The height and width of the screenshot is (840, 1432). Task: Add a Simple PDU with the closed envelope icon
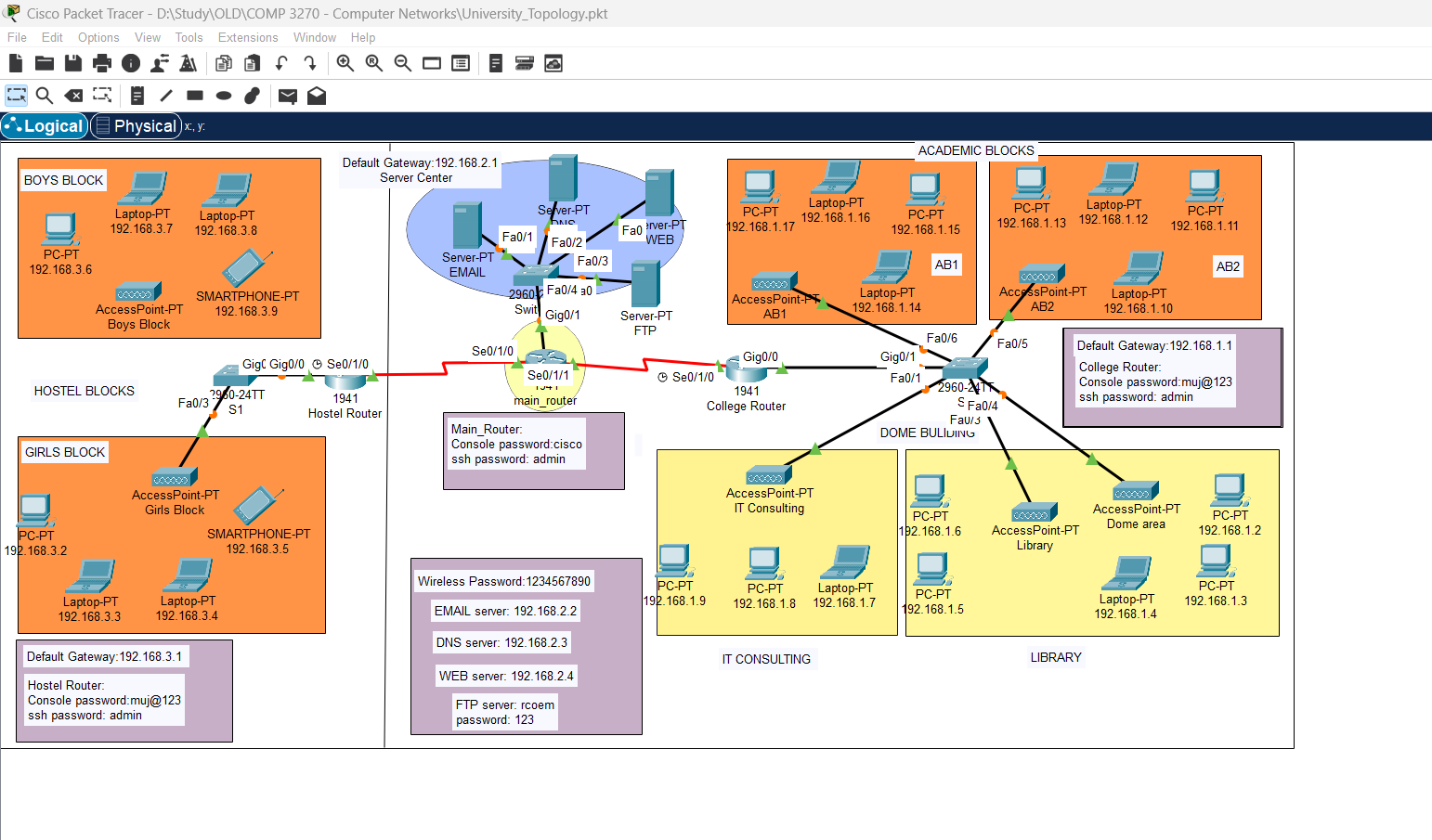(x=288, y=96)
